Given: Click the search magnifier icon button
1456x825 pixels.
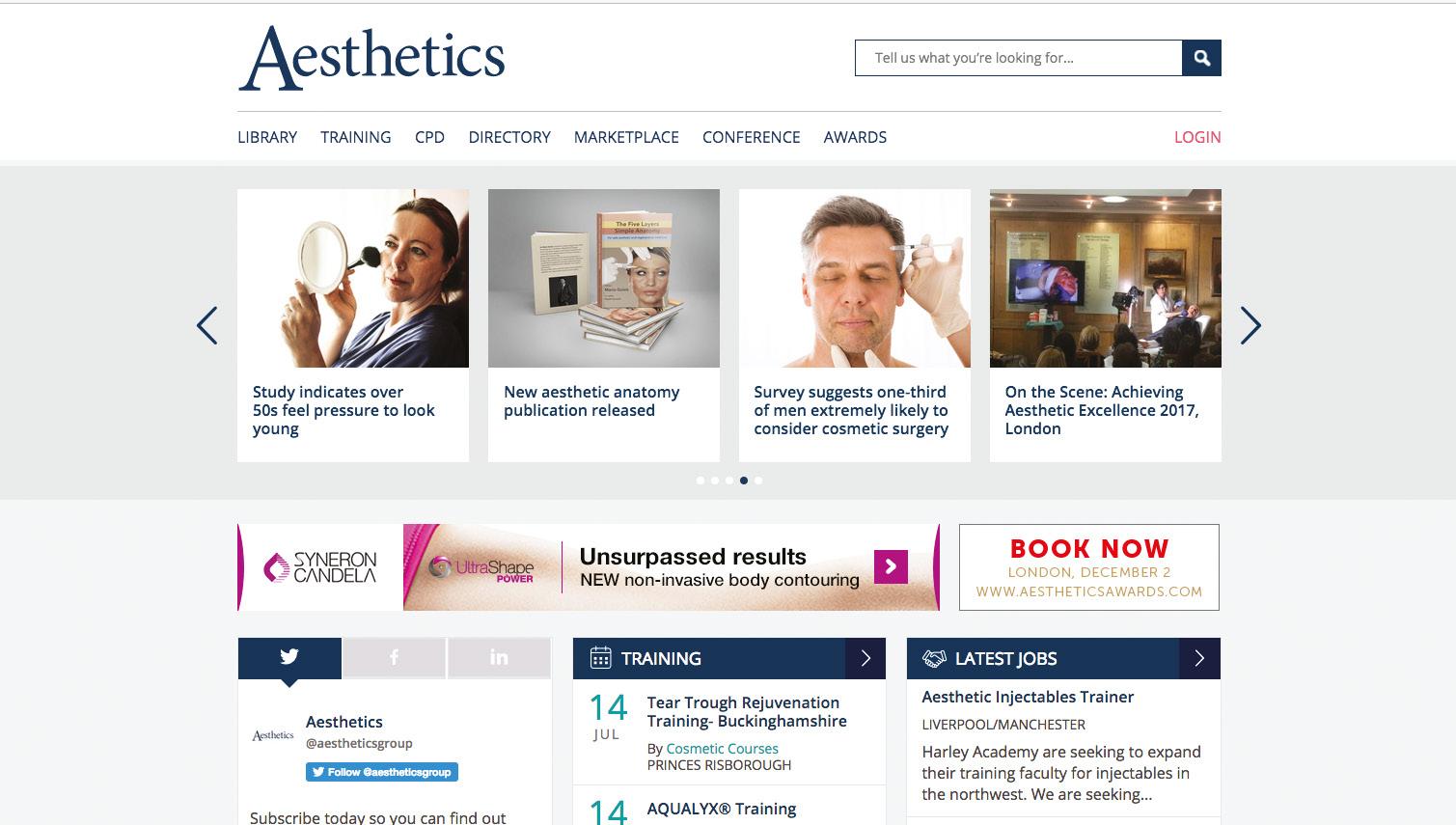Looking at the screenshot, I should [x=1201, y=58].
